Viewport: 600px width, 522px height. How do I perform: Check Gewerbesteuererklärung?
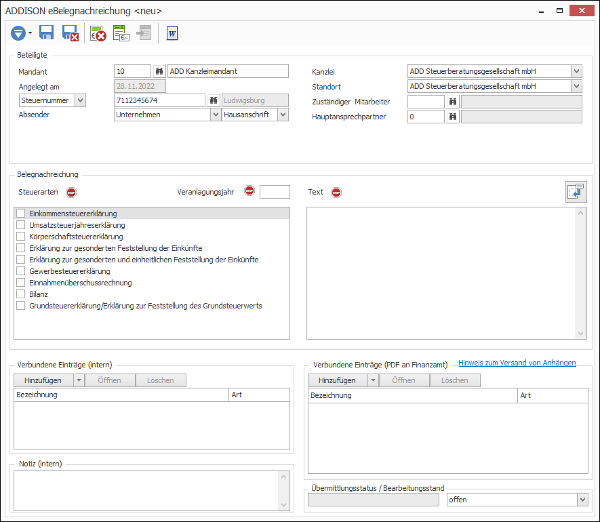[x=21, y=271]
